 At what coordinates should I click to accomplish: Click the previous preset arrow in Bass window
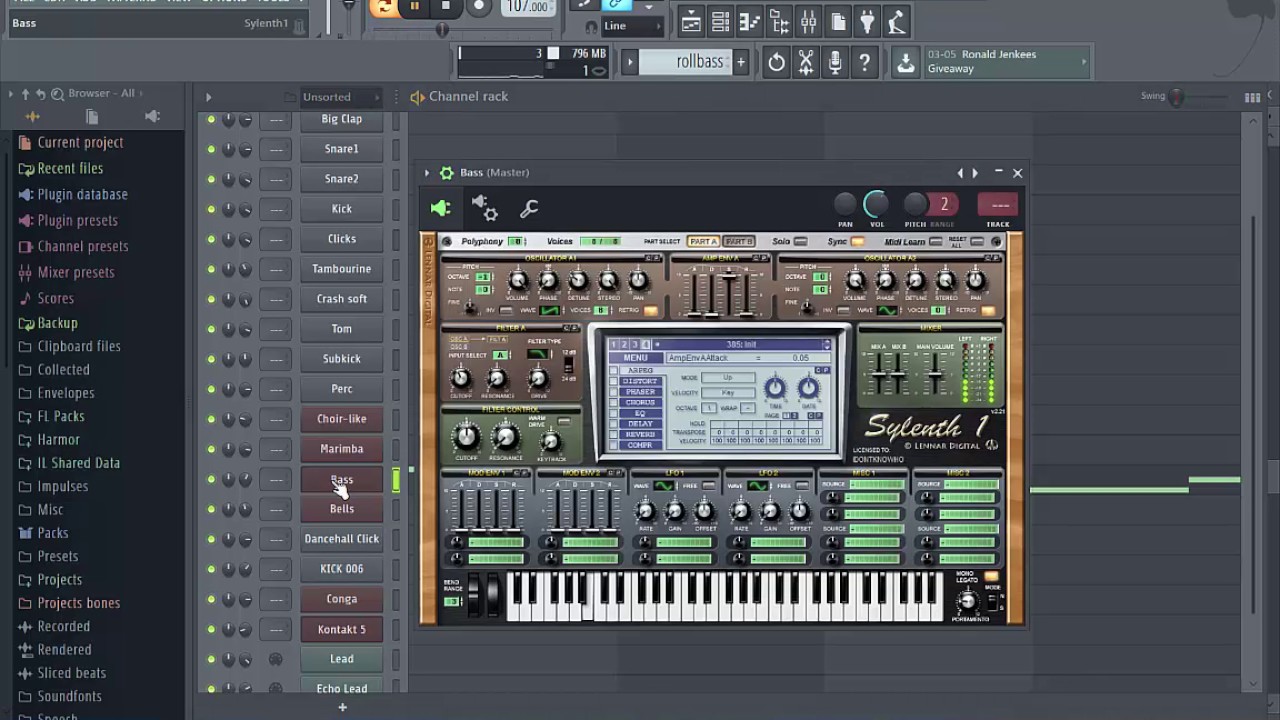(961, 173)
